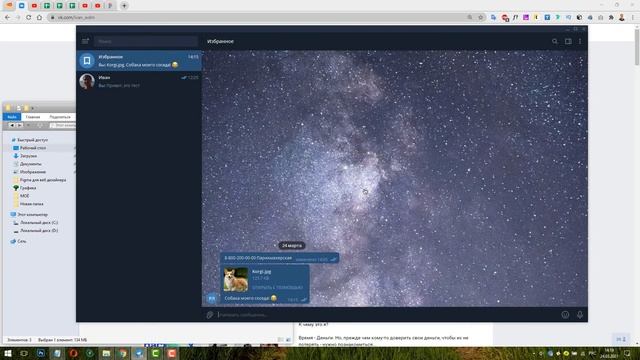640x360 pixels.
Task: Click the attach file paperclip icon
Action: click(210, 315)
